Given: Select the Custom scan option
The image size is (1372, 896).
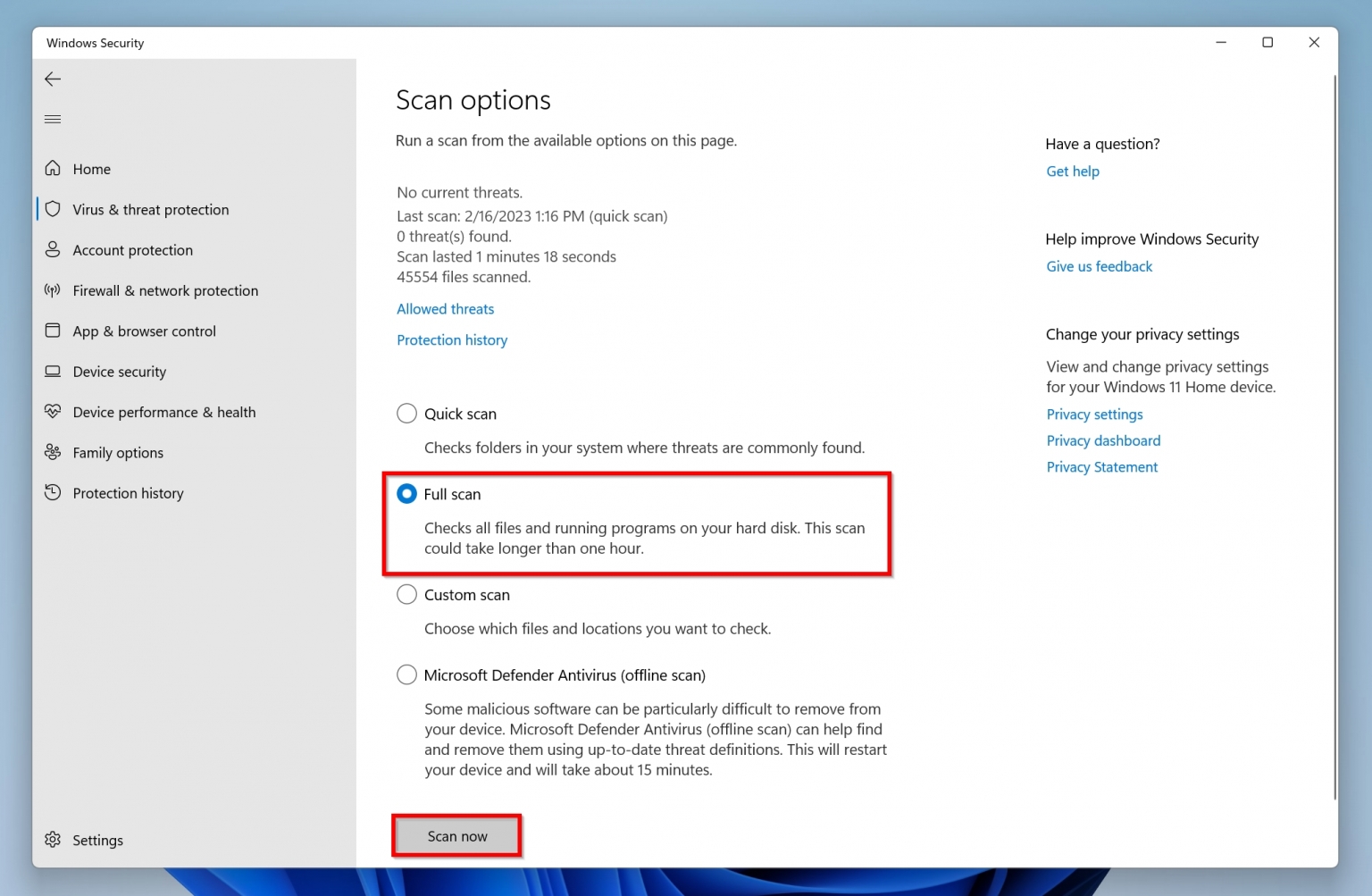Looking at the screenshot, I should 406,594.
